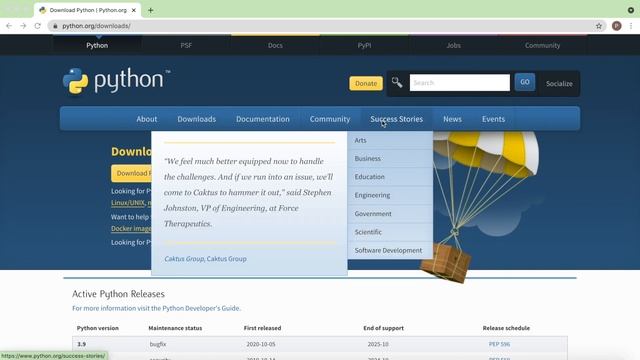Click the browser forward arrow
Viewport: 640px width, 360px height.
[23, 26]
